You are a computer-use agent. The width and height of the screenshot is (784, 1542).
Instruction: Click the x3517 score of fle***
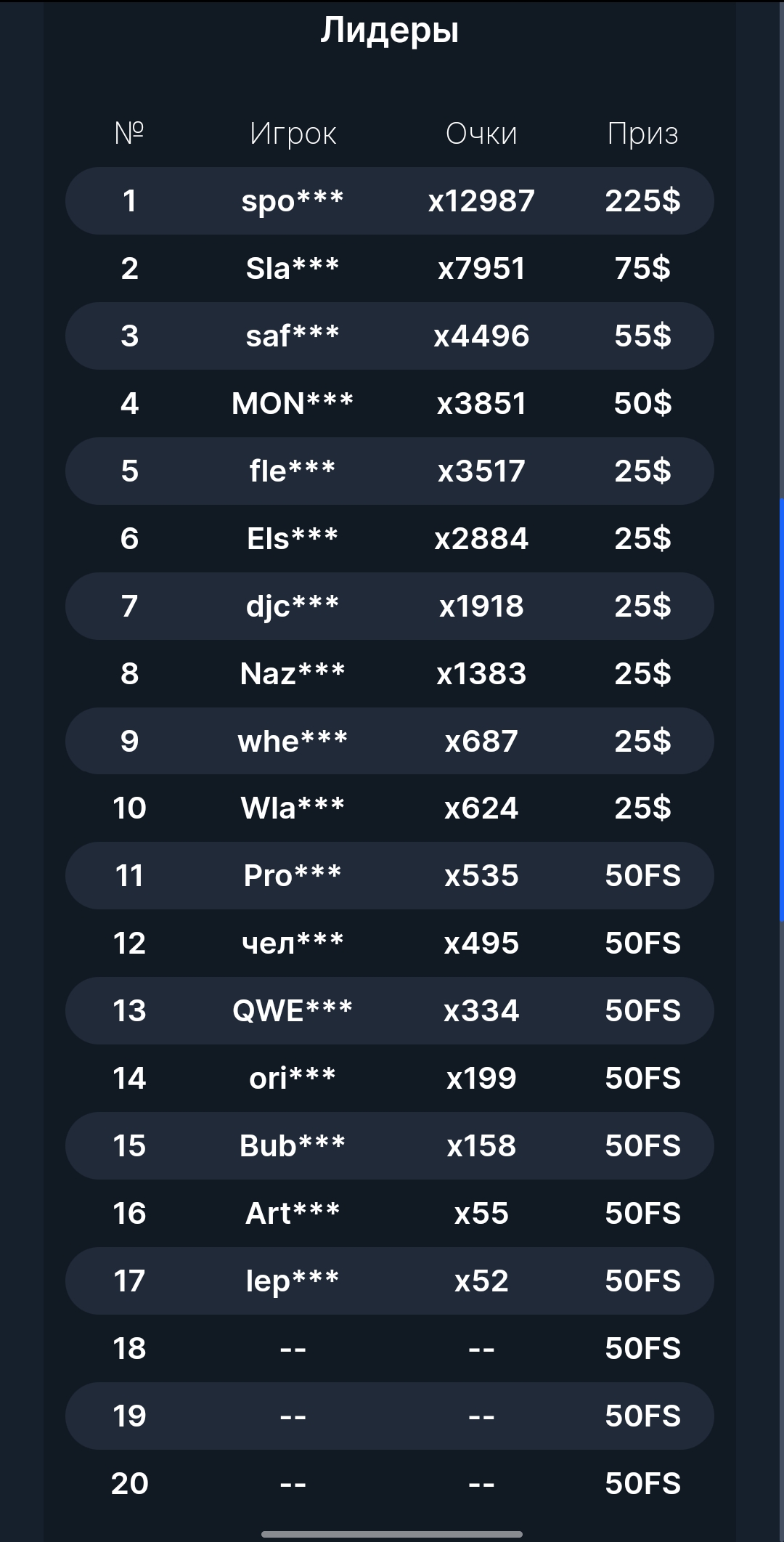click(x=481, y=471)
